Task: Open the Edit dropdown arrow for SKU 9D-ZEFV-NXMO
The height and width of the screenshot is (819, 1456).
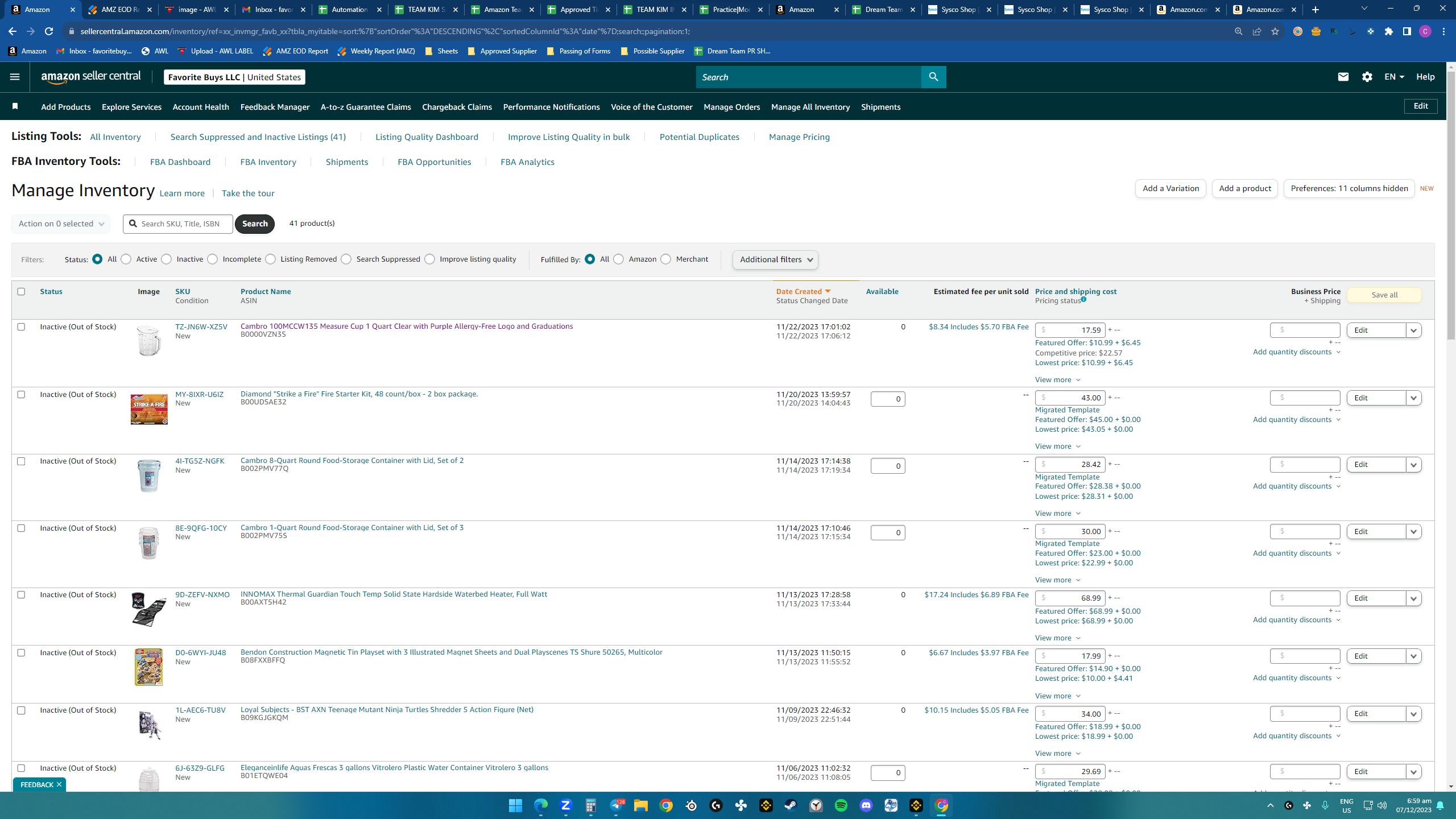Action: point(1414,598)
